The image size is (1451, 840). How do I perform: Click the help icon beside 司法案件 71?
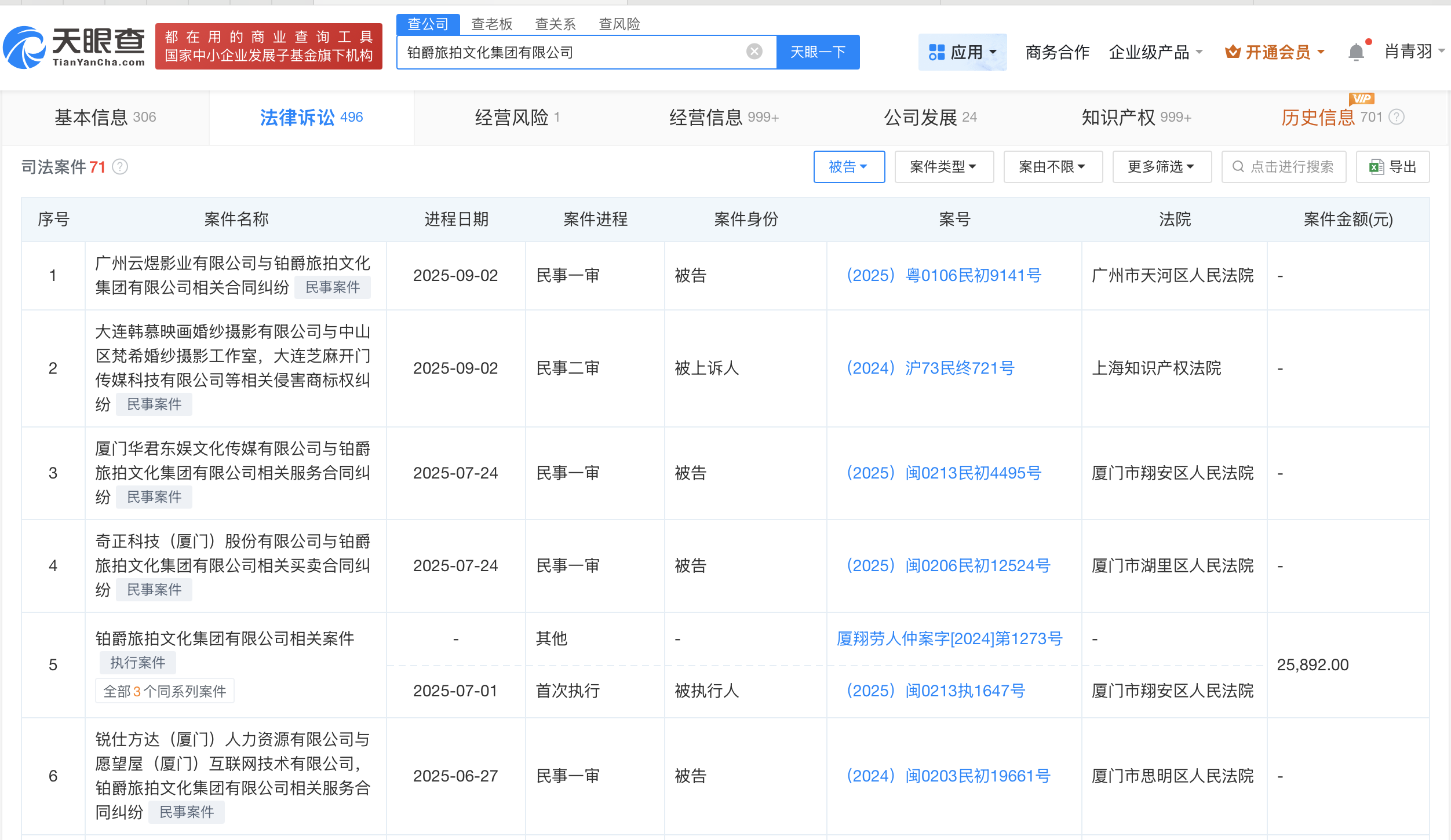pos(120,167)
